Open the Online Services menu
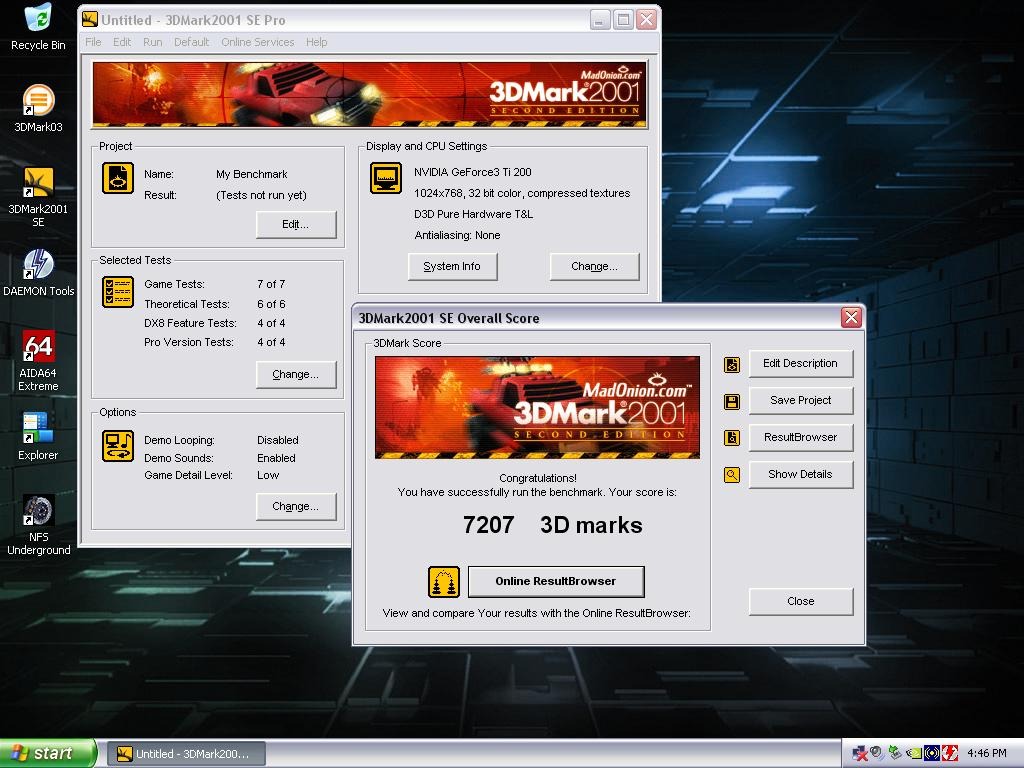 (257, 42)
